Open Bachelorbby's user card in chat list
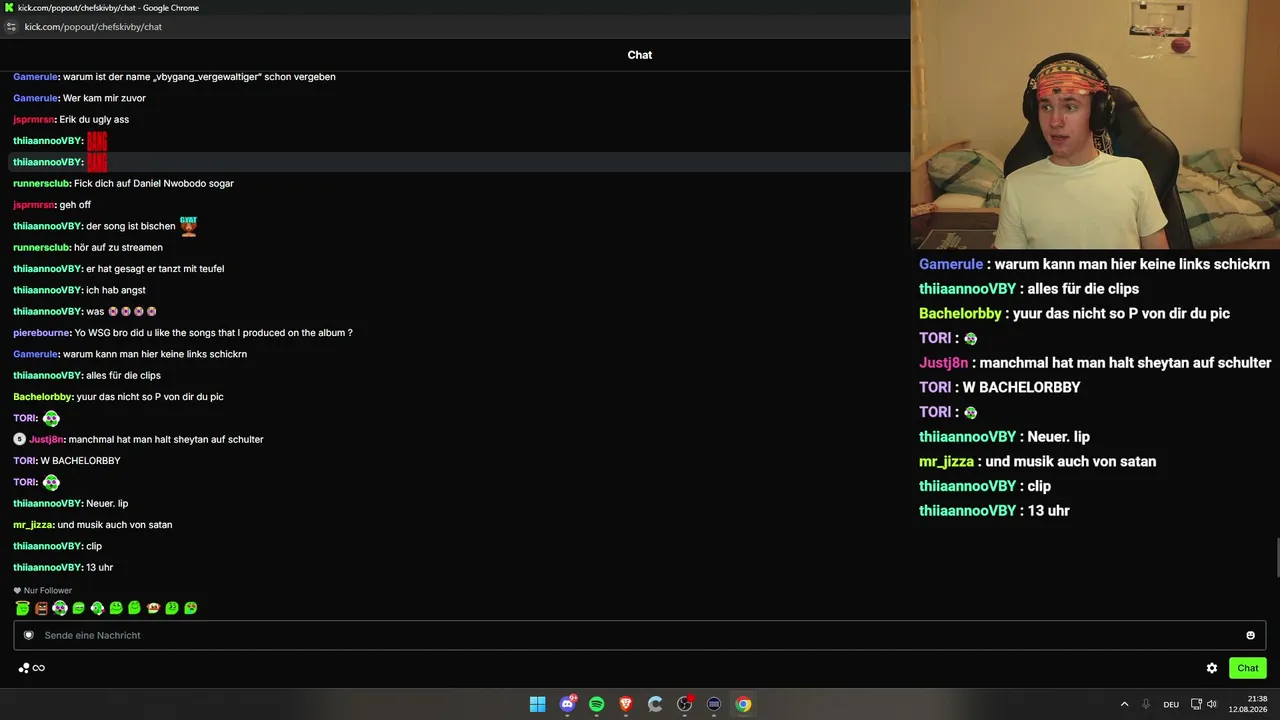The height and width of the screenshot is (720, 1280). pos(43,397)
